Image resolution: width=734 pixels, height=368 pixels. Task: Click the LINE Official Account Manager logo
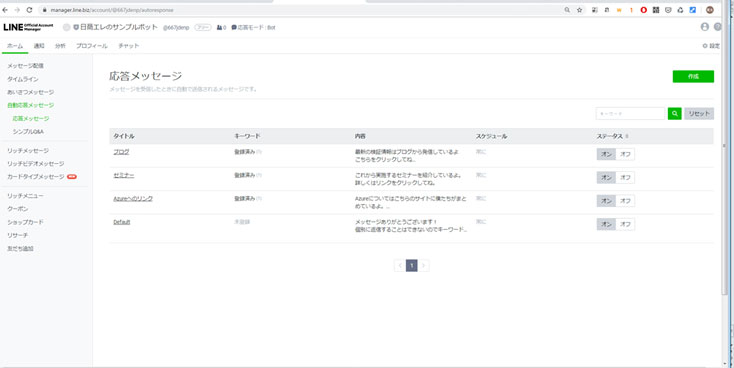point(28,27)
